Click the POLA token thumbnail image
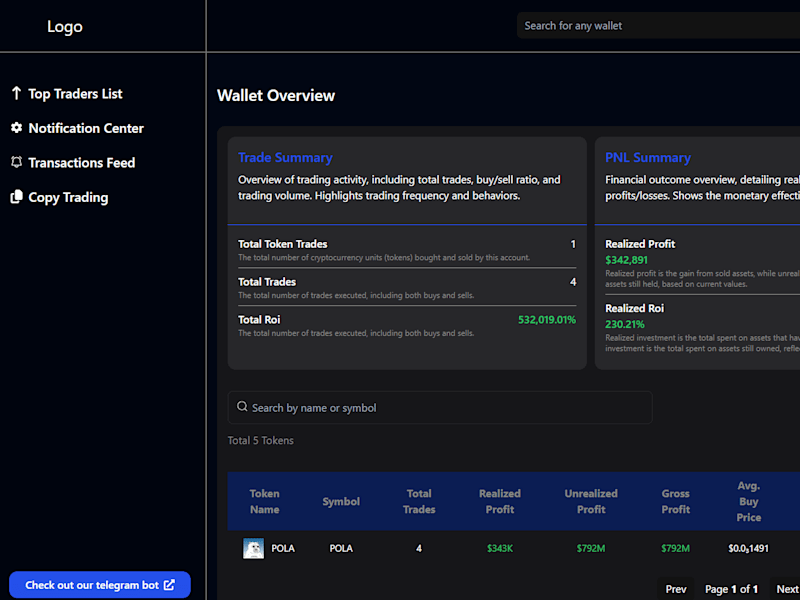800x600 pixels. click(254, 548)
